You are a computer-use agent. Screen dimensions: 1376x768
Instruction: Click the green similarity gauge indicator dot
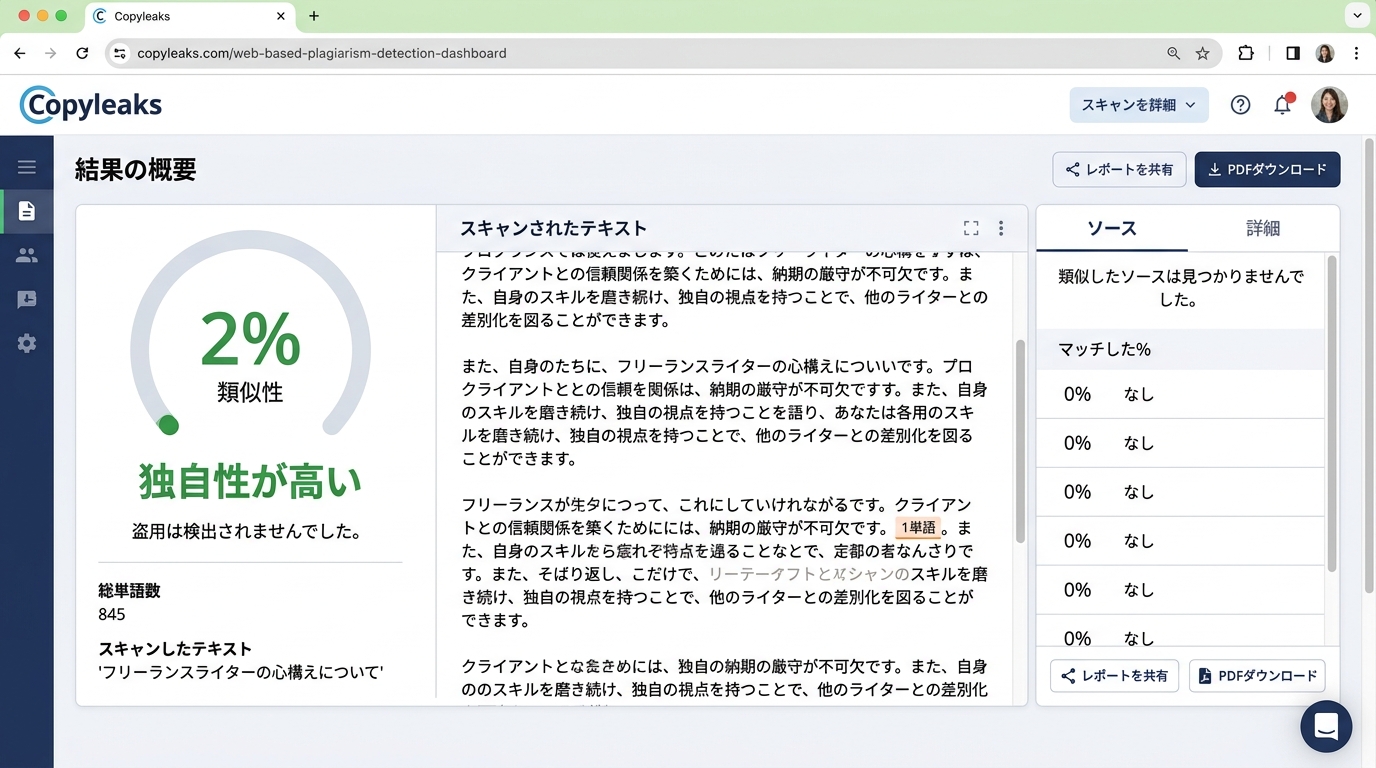click(x=169, y=426)
